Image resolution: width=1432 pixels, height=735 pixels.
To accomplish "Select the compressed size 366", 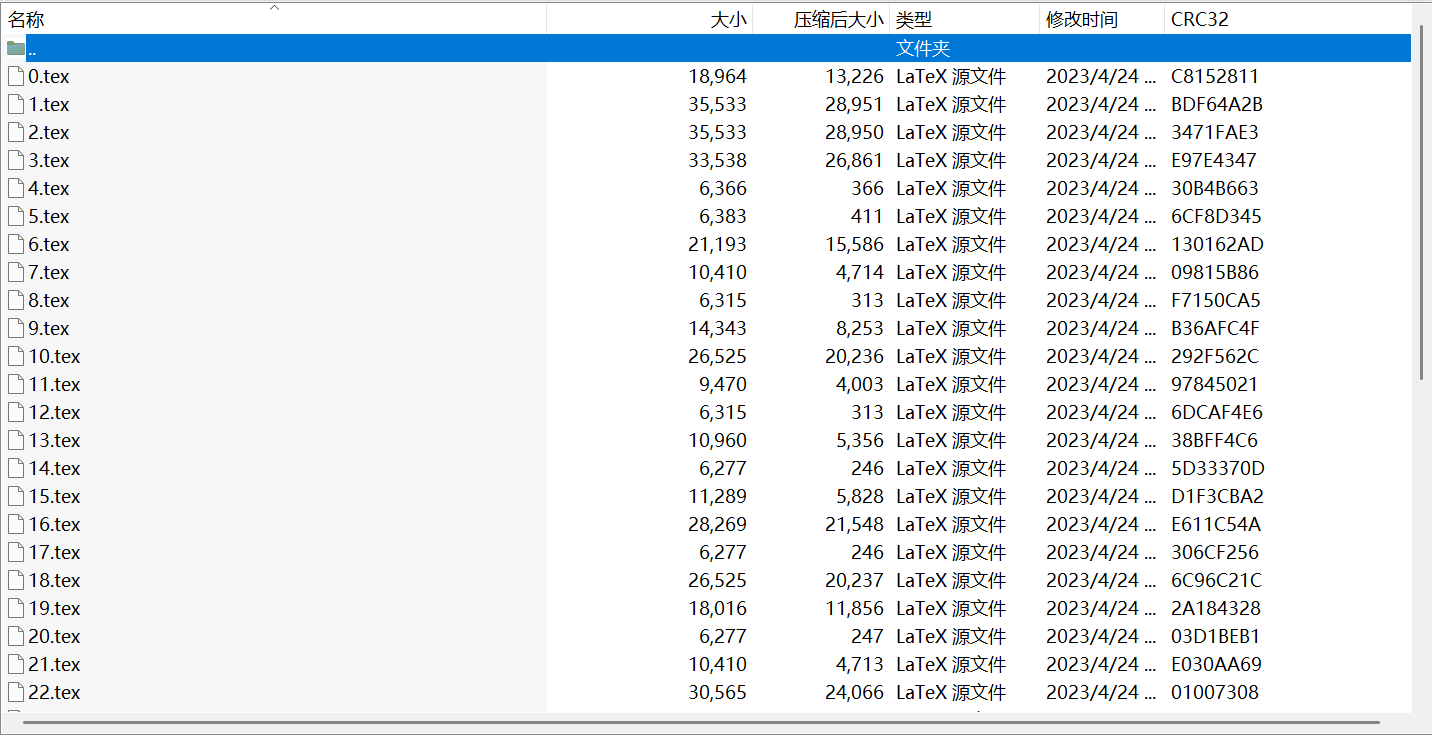I will (868, 188).
